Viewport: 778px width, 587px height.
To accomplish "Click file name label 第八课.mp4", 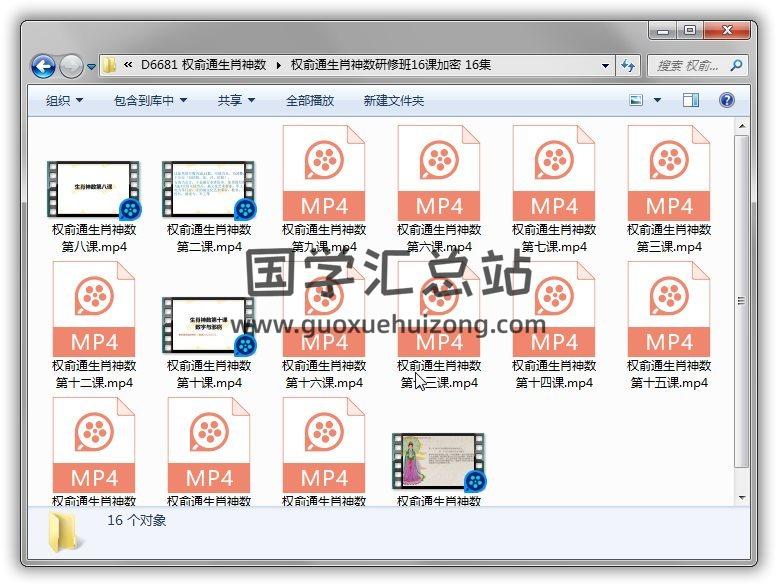I will pyautogui.click(x=94, y=238).
